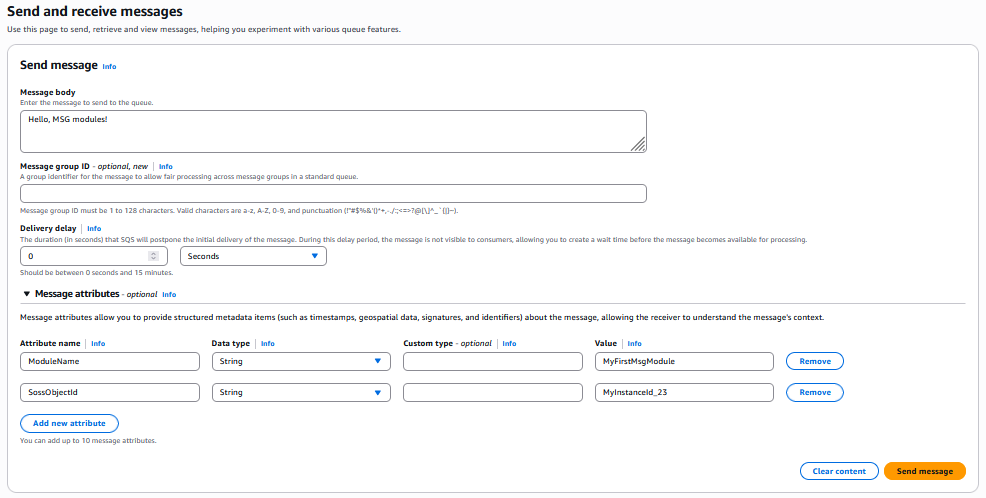Open Data type dropdown for ModuleName
Screen dimensions: 986x498
tap(301, 361)
